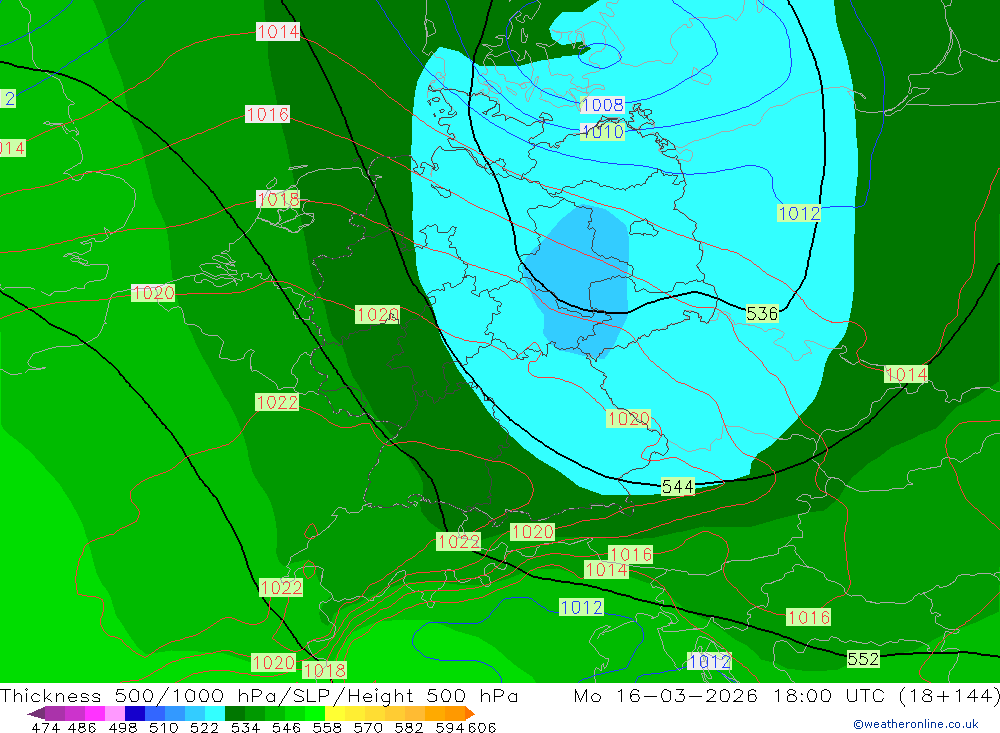Click the bright magenta legend swatch
1000x733 pixels.
click(94, 713)
